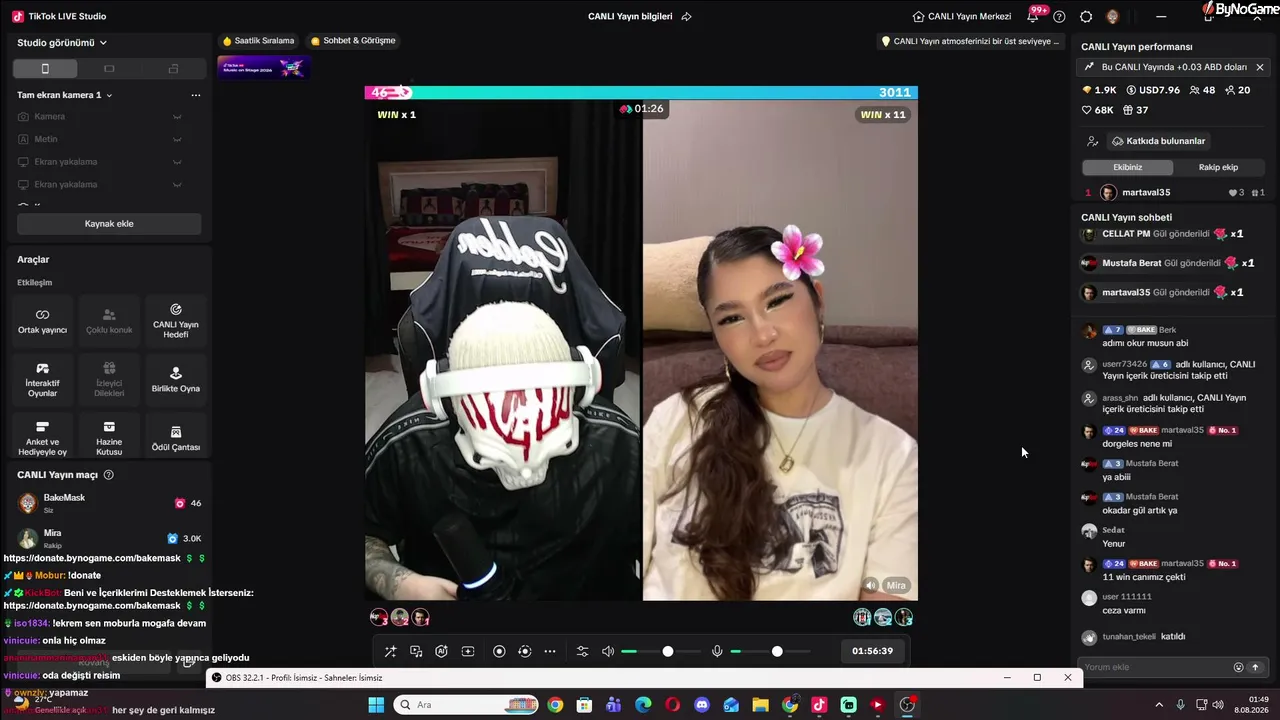Screen dimensions: 1280x720
Task: Open the three-dot more options in toolbar
Action: tap(550, 652)
